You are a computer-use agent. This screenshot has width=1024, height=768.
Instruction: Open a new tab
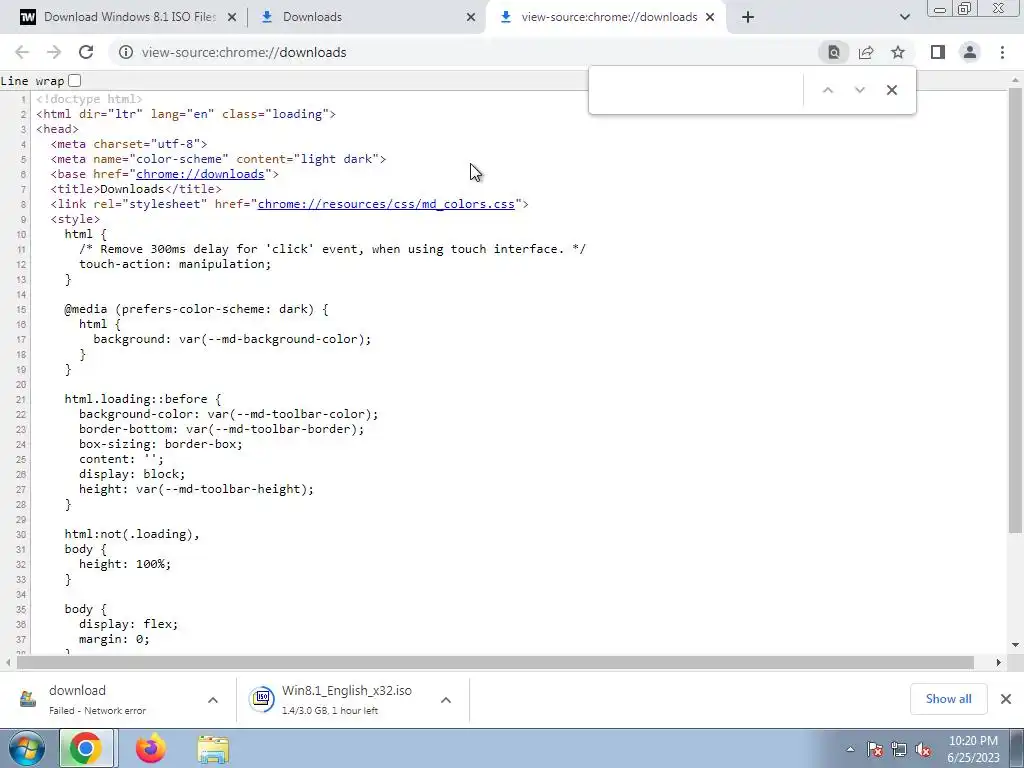click(748, 17)
